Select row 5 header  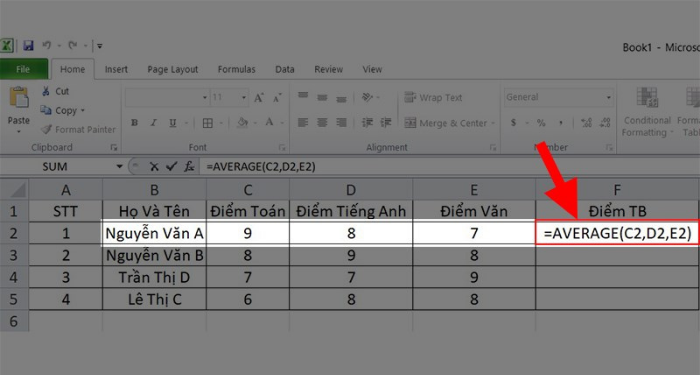click(14, 299)
